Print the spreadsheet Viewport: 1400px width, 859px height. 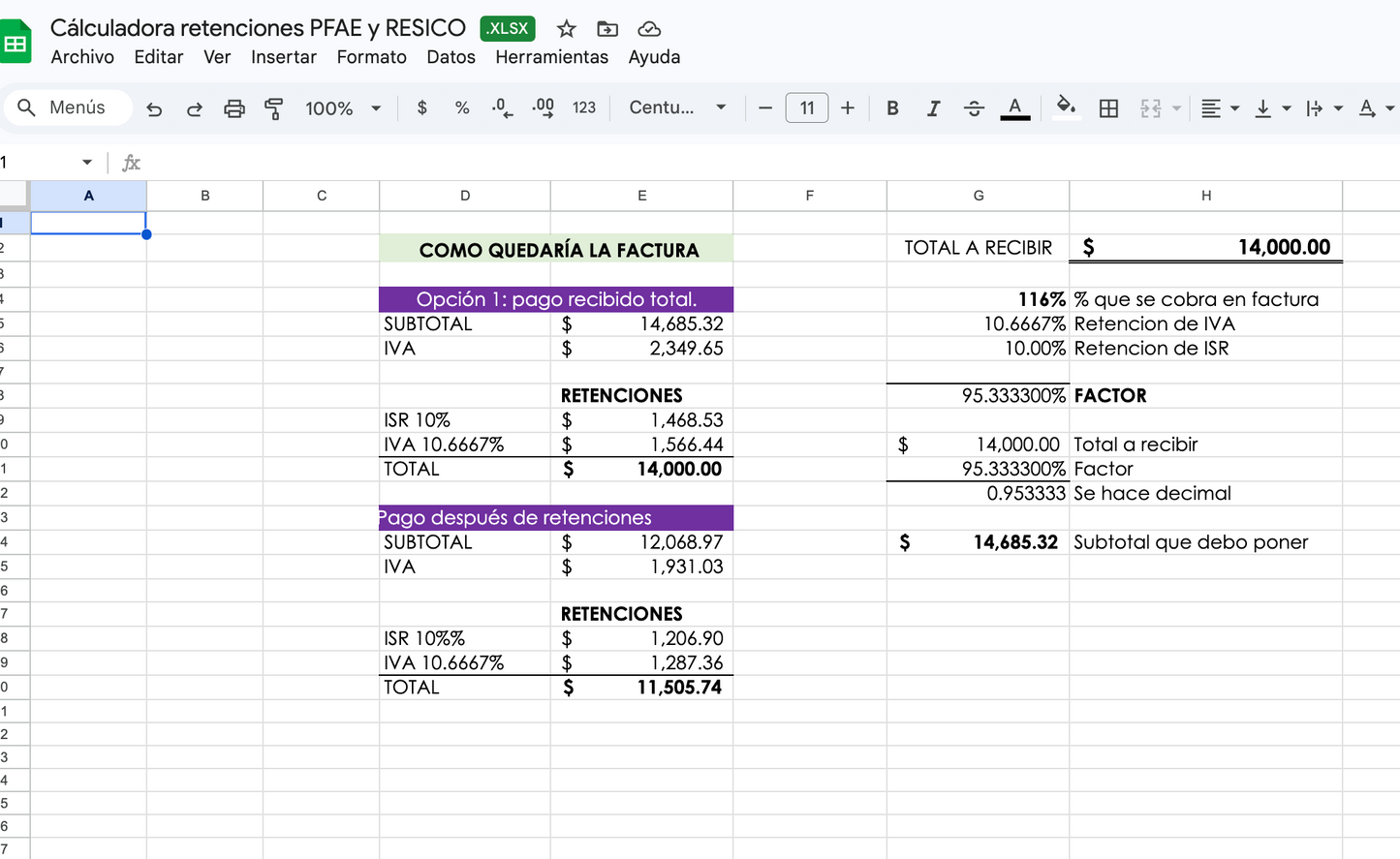234,108
